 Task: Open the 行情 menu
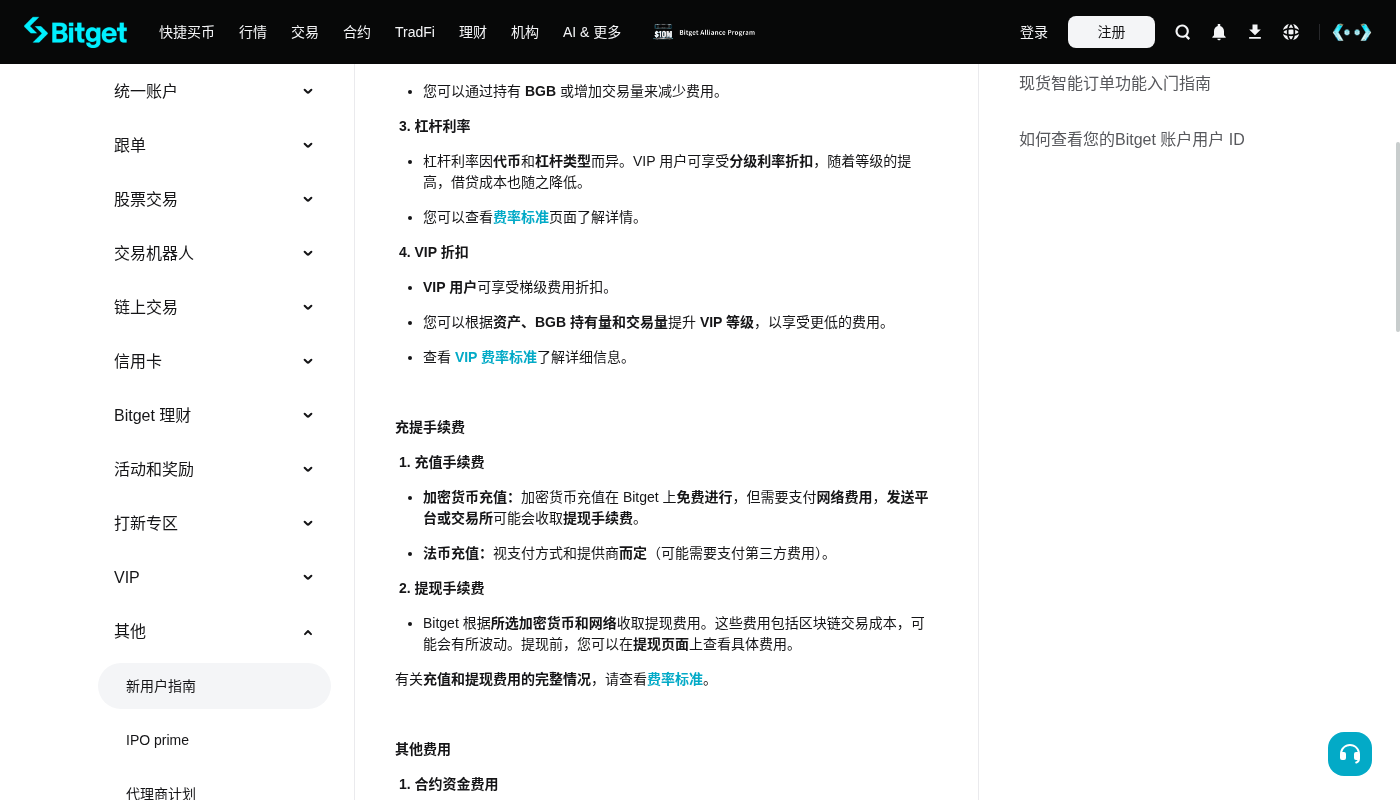[x=253, y=32]
